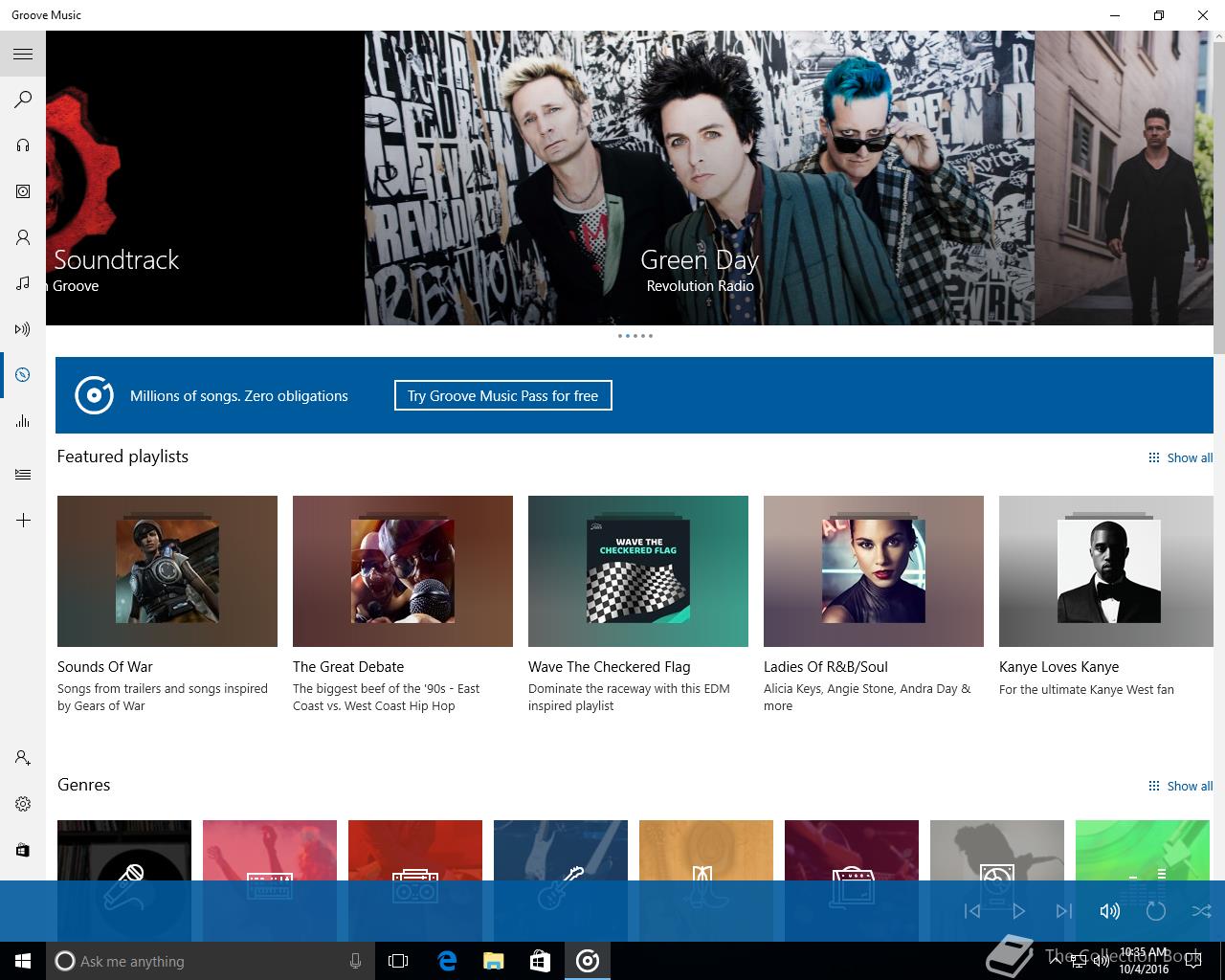The image size is (1225, 980).
Task: Show all genres
Action: (1181, 786)
